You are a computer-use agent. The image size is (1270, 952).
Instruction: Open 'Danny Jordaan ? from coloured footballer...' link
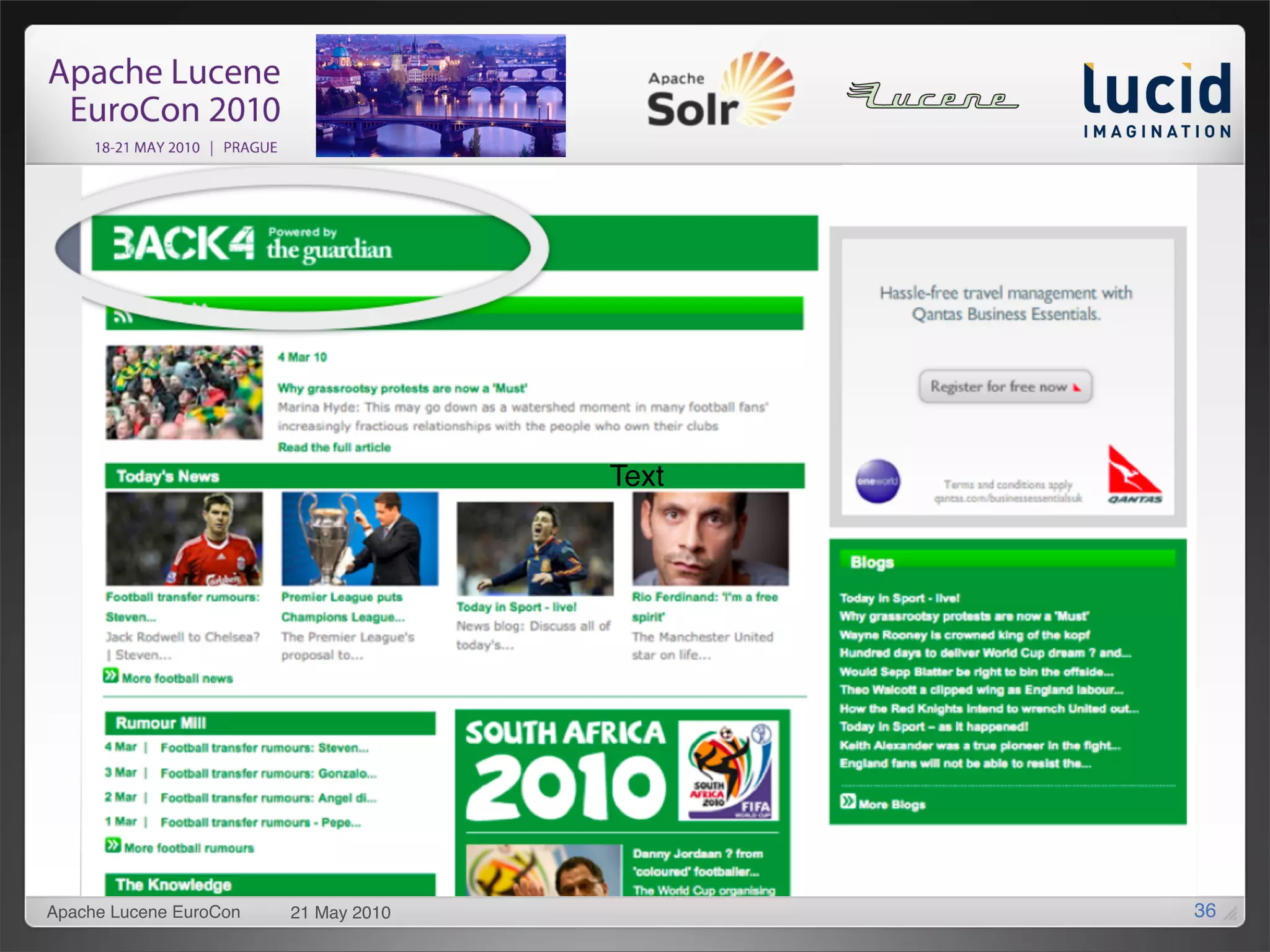[x=698, y=862]
